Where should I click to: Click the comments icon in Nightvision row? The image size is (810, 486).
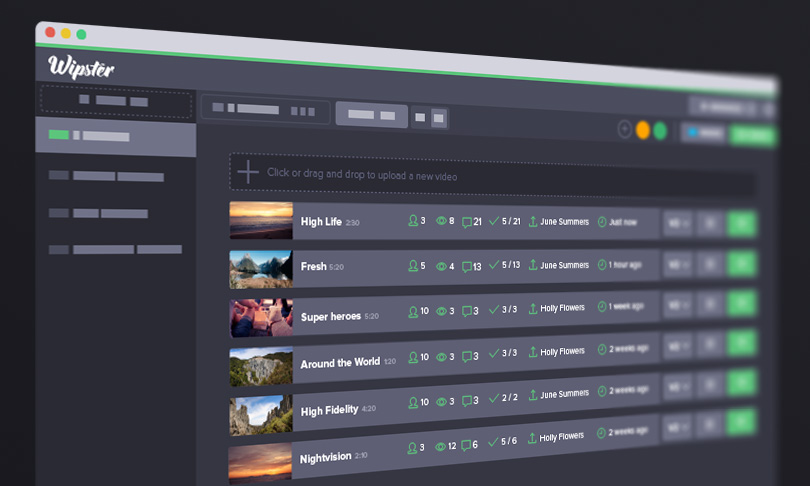pos(465,445)
